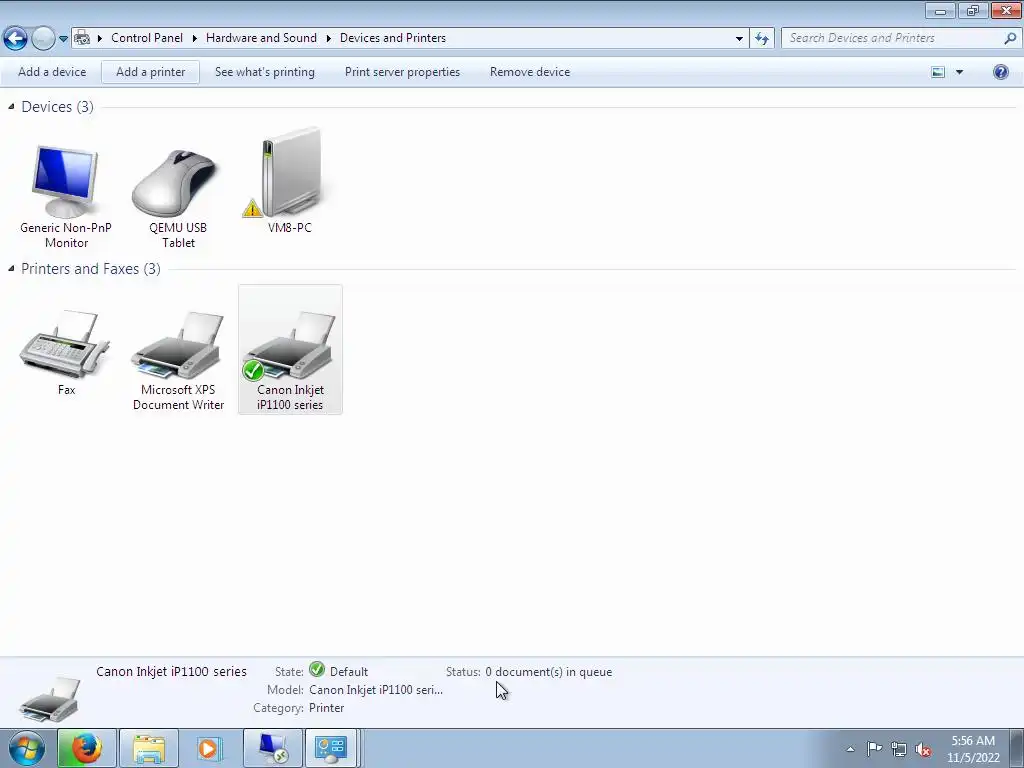The height and width of the screenshot is (768, 1024).
Task: Click the Action Center flag tray icon
Action: 874,748
